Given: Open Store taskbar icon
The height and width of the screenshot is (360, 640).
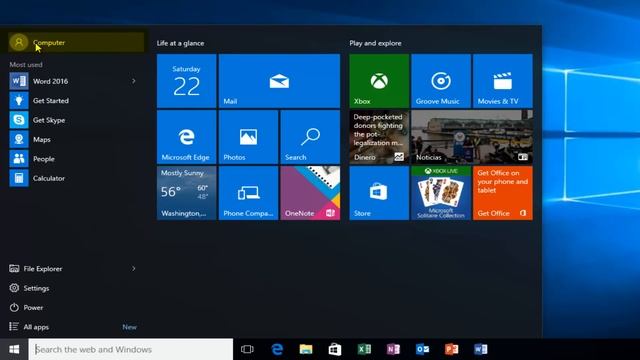Looking at the screenshot, I should pyautogui.click(x=335, y=349).
